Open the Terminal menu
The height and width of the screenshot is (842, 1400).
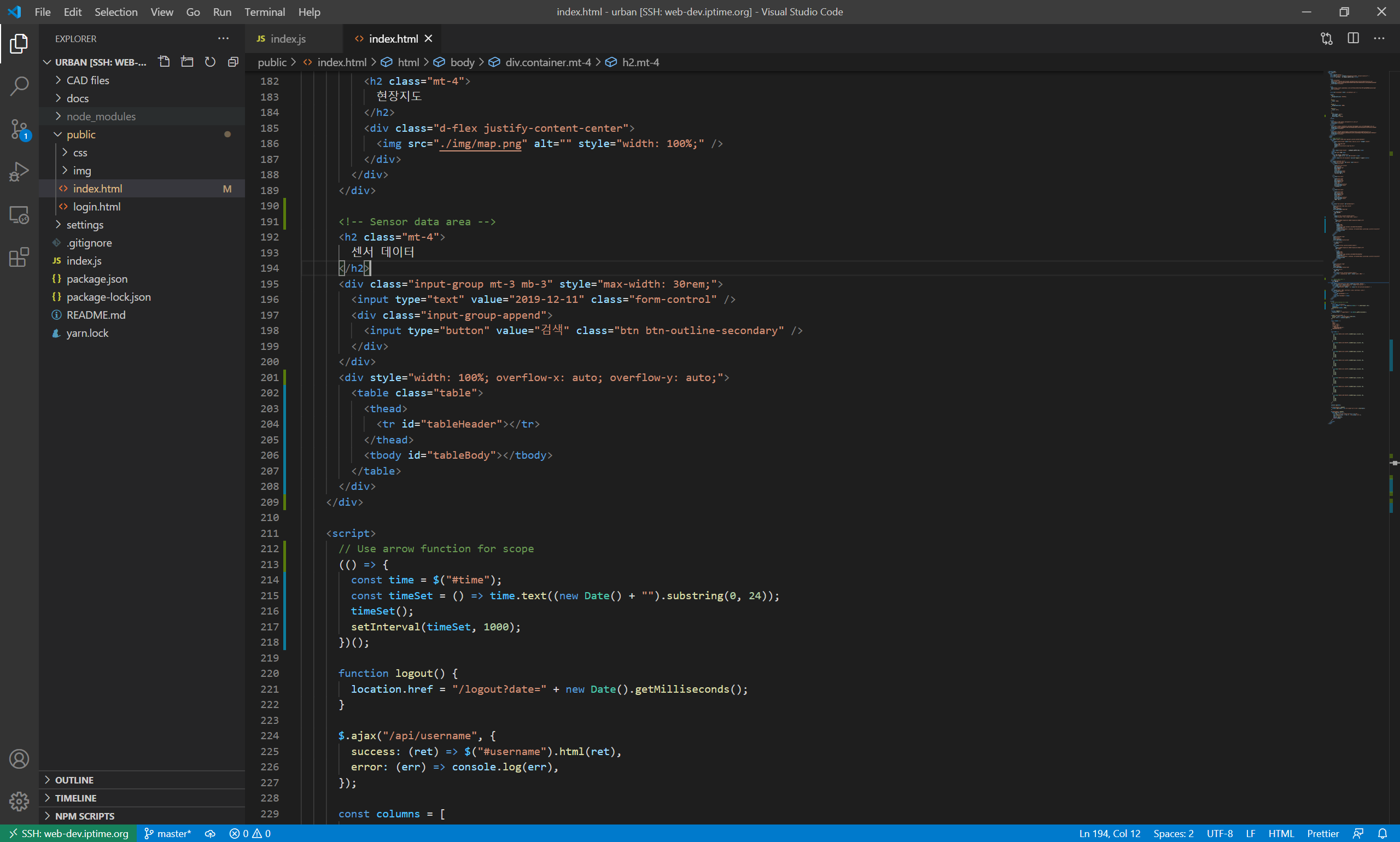(265, 12)
